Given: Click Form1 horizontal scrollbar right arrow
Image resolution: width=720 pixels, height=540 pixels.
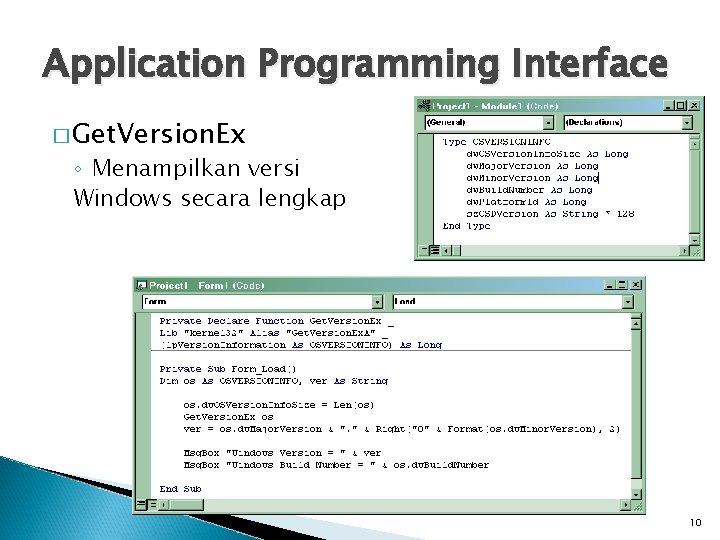Looking at the screenshot, I should coord(625,505).
